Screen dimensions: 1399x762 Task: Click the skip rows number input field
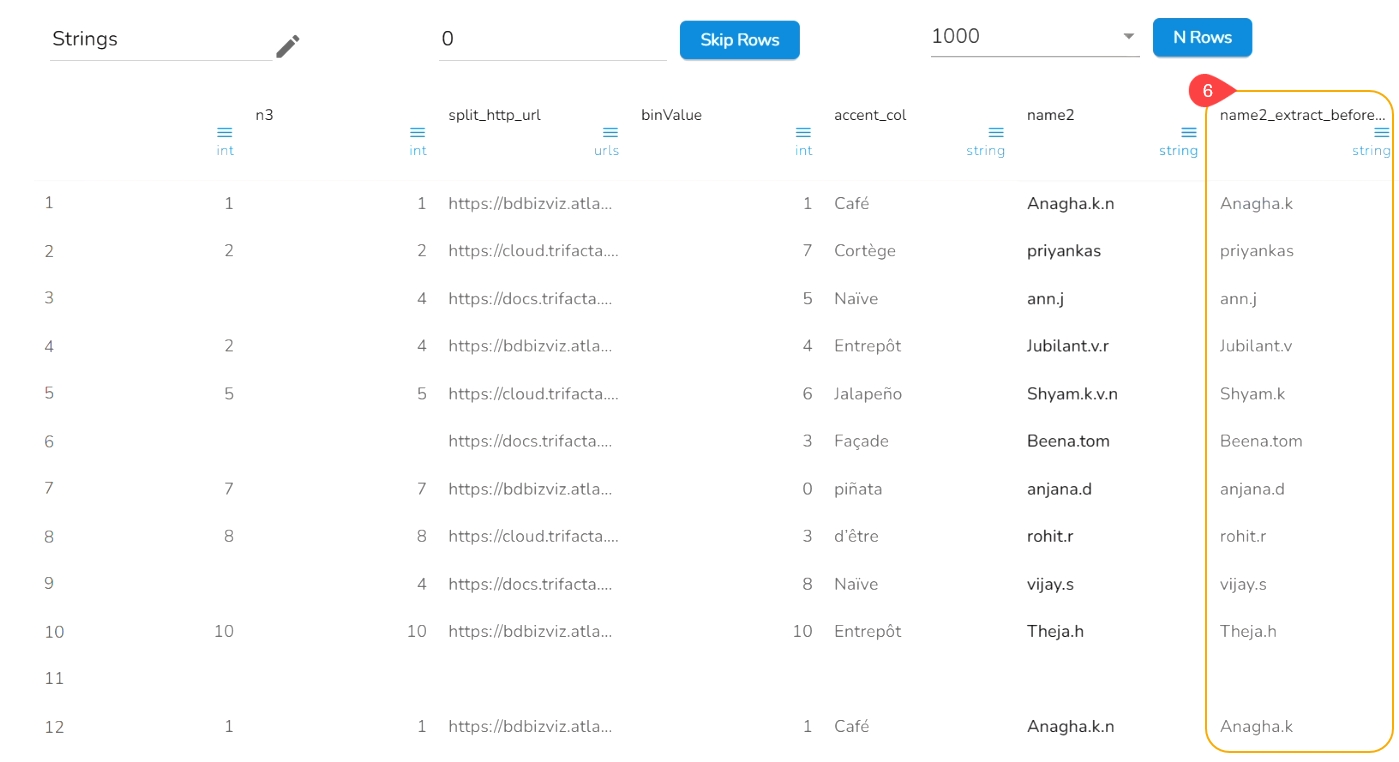(552, 40)
